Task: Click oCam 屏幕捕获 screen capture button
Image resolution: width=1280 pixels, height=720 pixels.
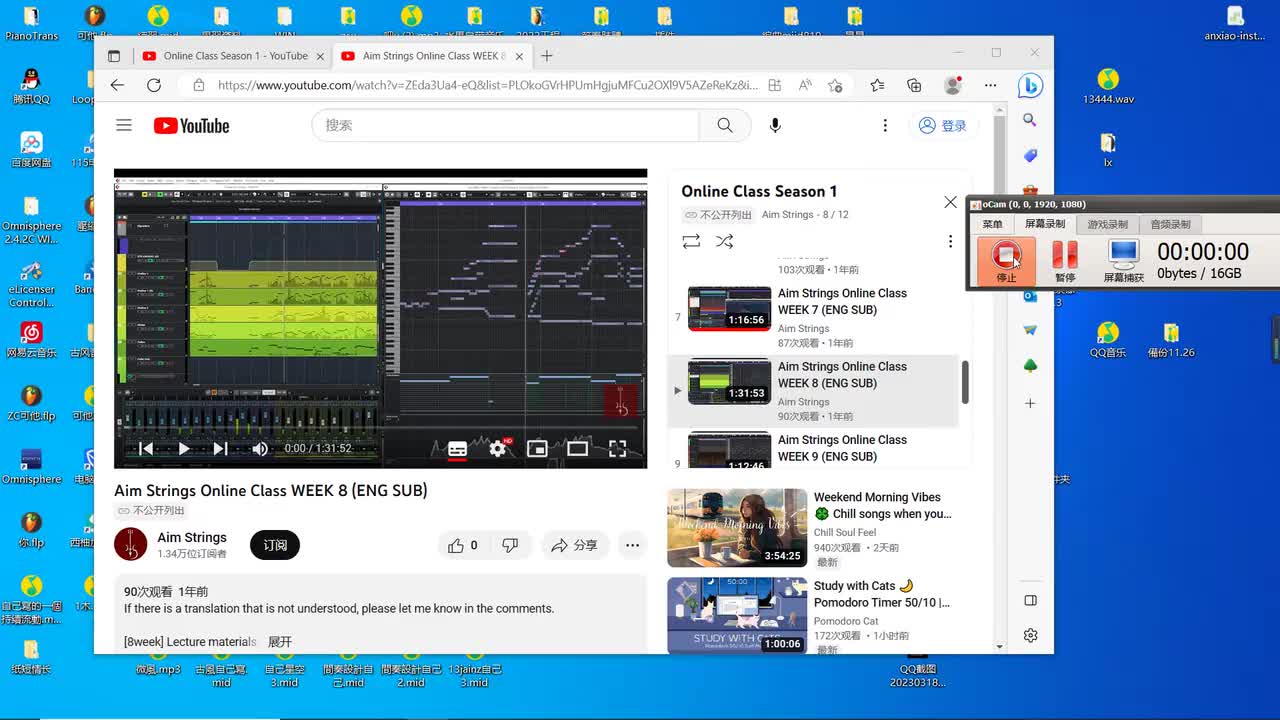Action: coord(1123,261)
